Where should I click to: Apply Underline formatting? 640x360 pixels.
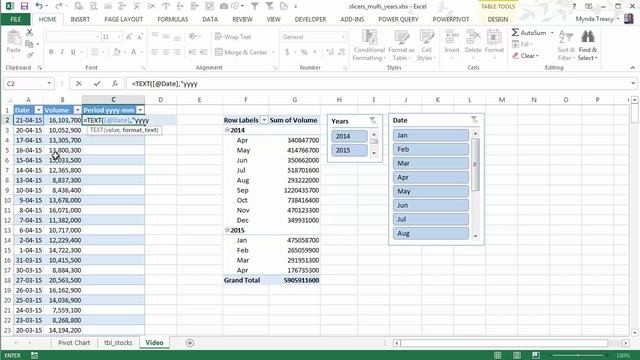(x=73, y=52)
